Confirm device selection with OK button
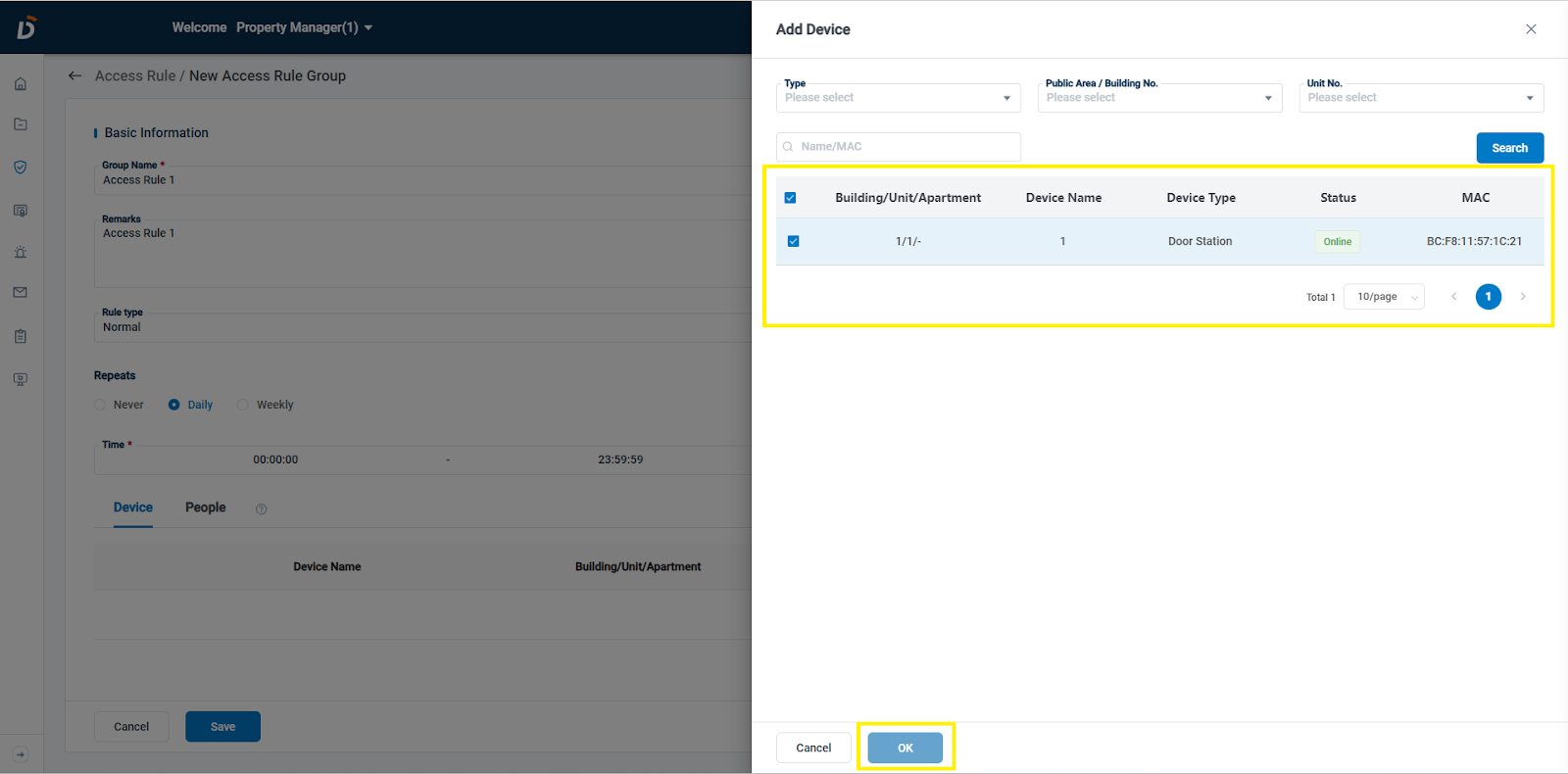The height and width of the screenshot is (774, 1568). pyautogui.click(x=905, y=748)
